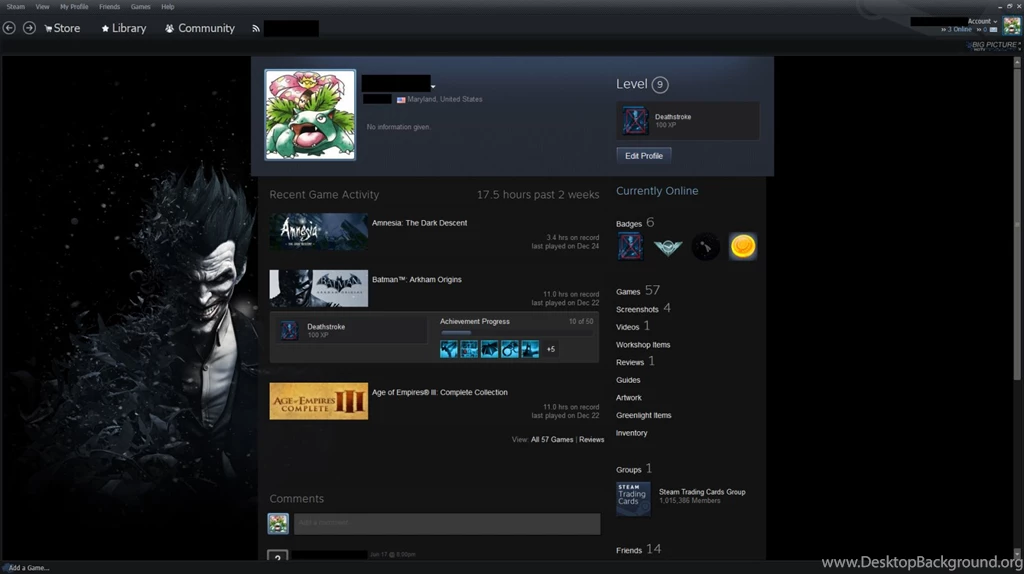The height and width of the screenshot is (574, 1024).
Task: Open the Guides link
Action: pos(628,380)
